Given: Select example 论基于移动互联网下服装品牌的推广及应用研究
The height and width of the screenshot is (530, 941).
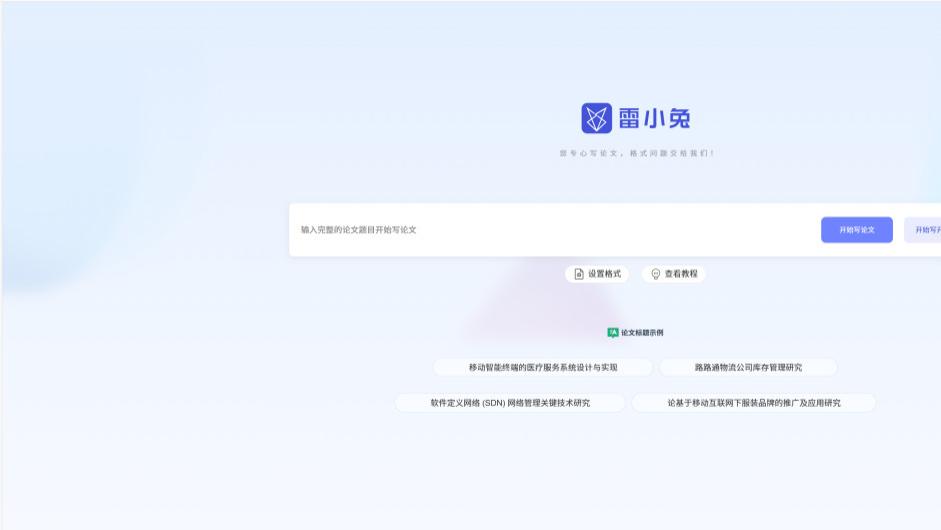Looking at the screenshot, I should (x=754, y=403).
